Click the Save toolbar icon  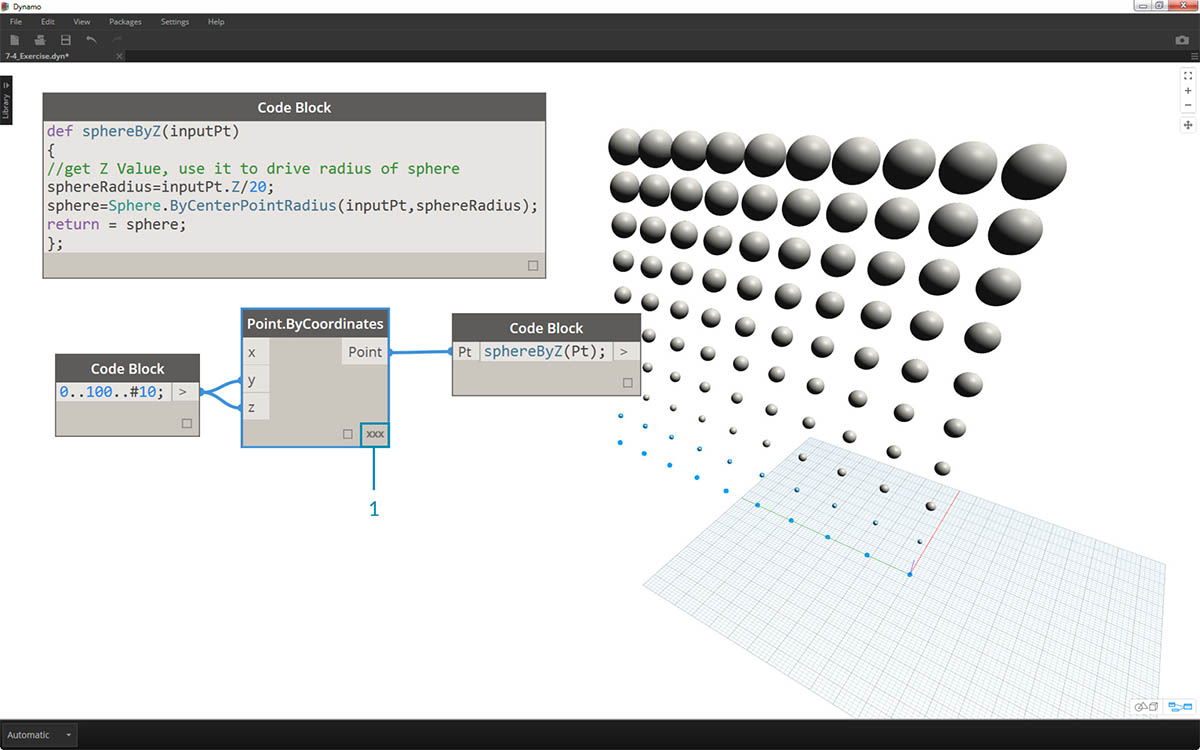[x=66, y=40]
